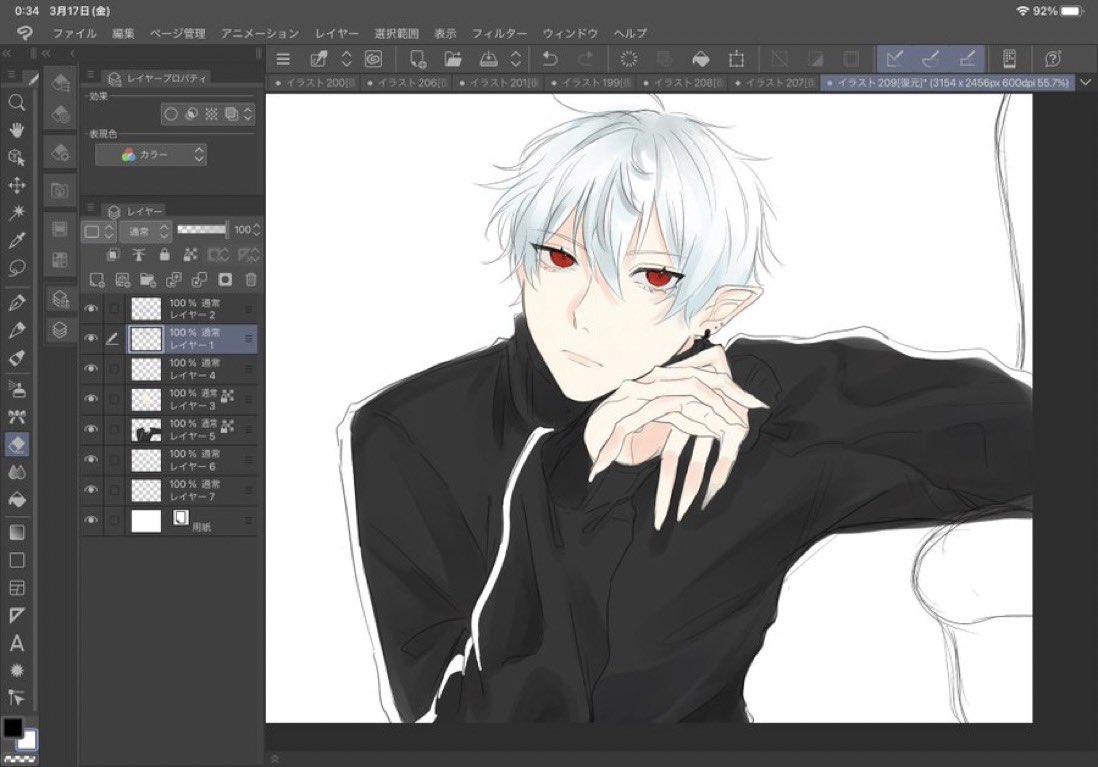The height and width of the screenshot is (767, 1098).
Task: Select the black main color swatch
Action: (12, 727)
